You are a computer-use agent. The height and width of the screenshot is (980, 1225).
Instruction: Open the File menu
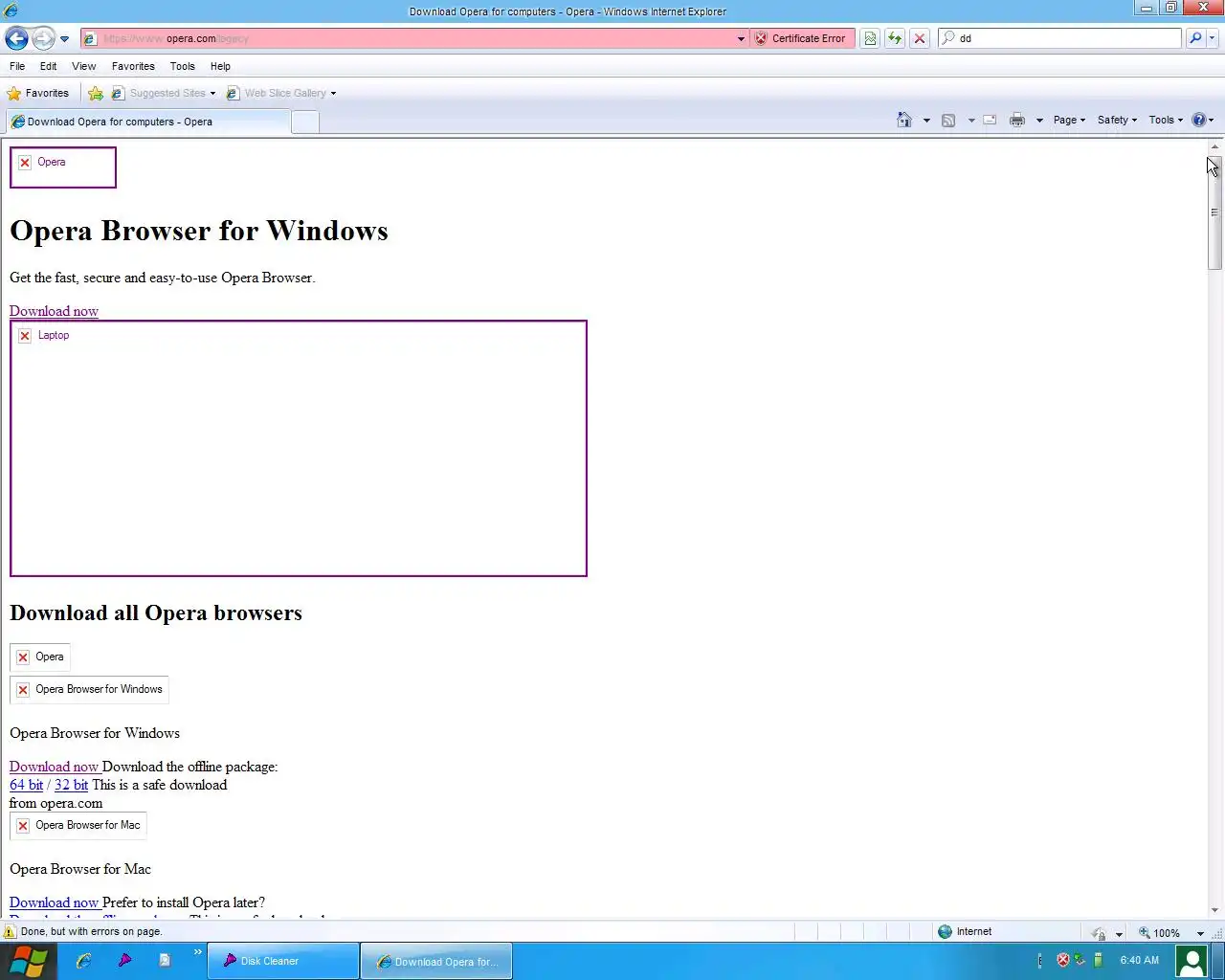[17, 66]
